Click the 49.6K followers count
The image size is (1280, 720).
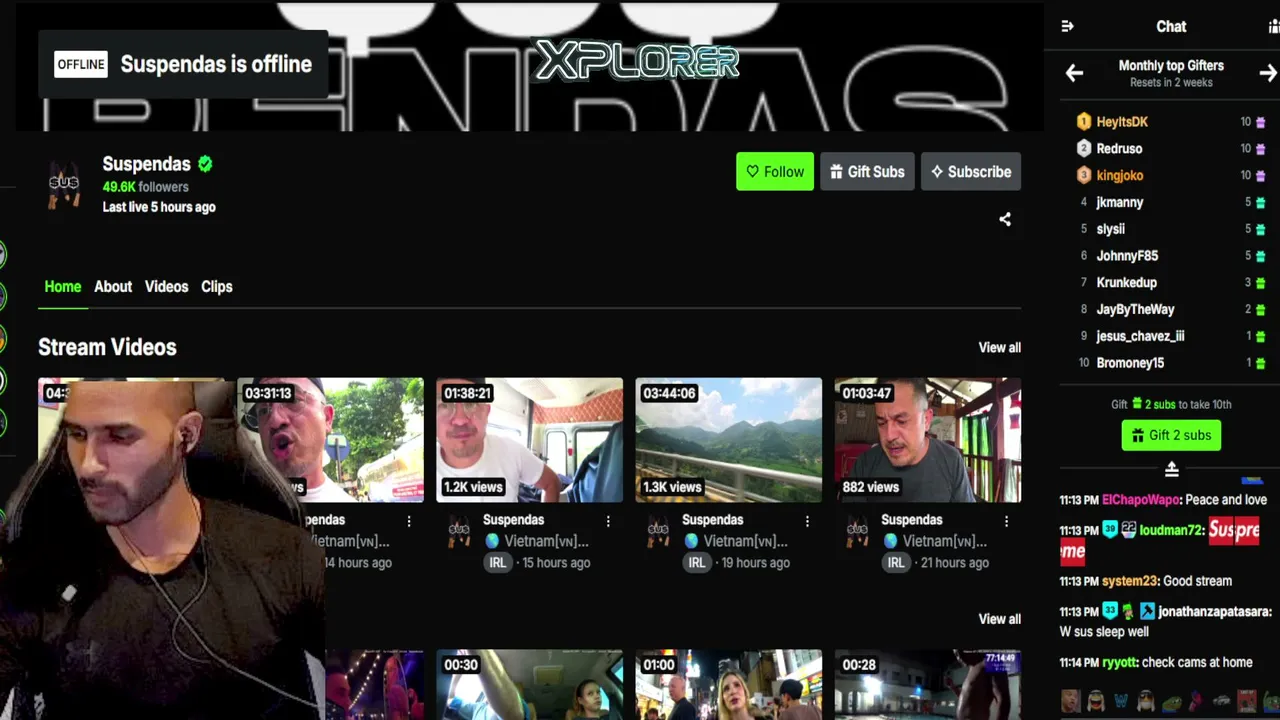[145, 187]
